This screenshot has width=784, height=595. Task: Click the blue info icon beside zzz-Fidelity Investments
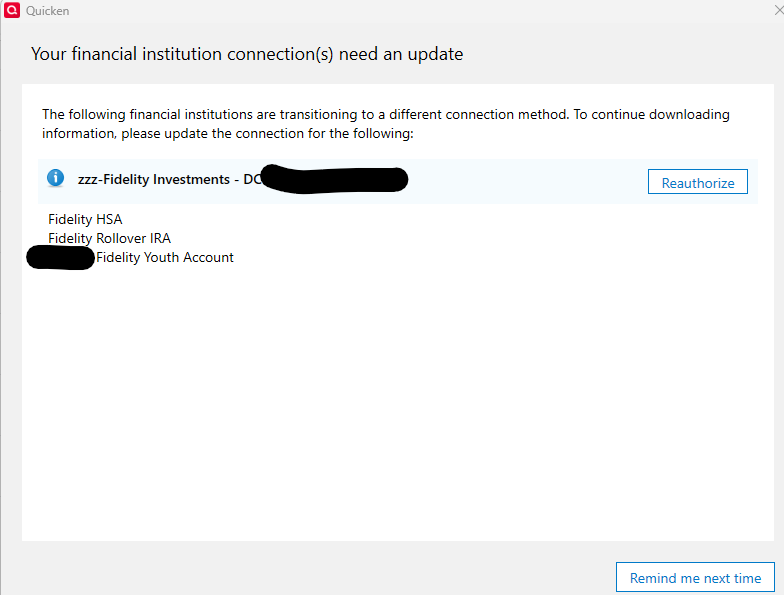(x=56, y=178)
